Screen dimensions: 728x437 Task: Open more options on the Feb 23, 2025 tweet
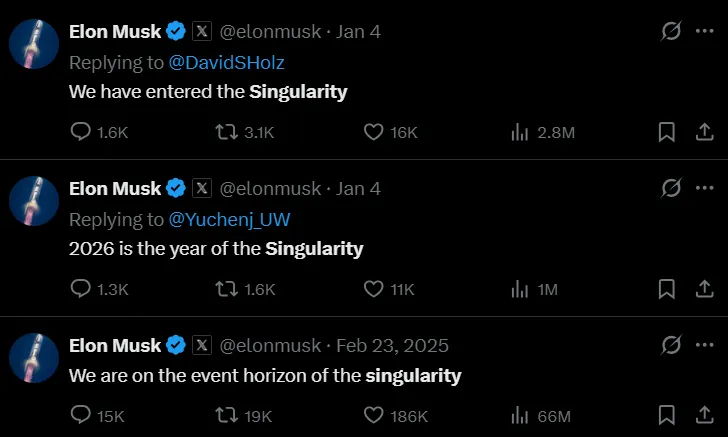pos(704,345)
